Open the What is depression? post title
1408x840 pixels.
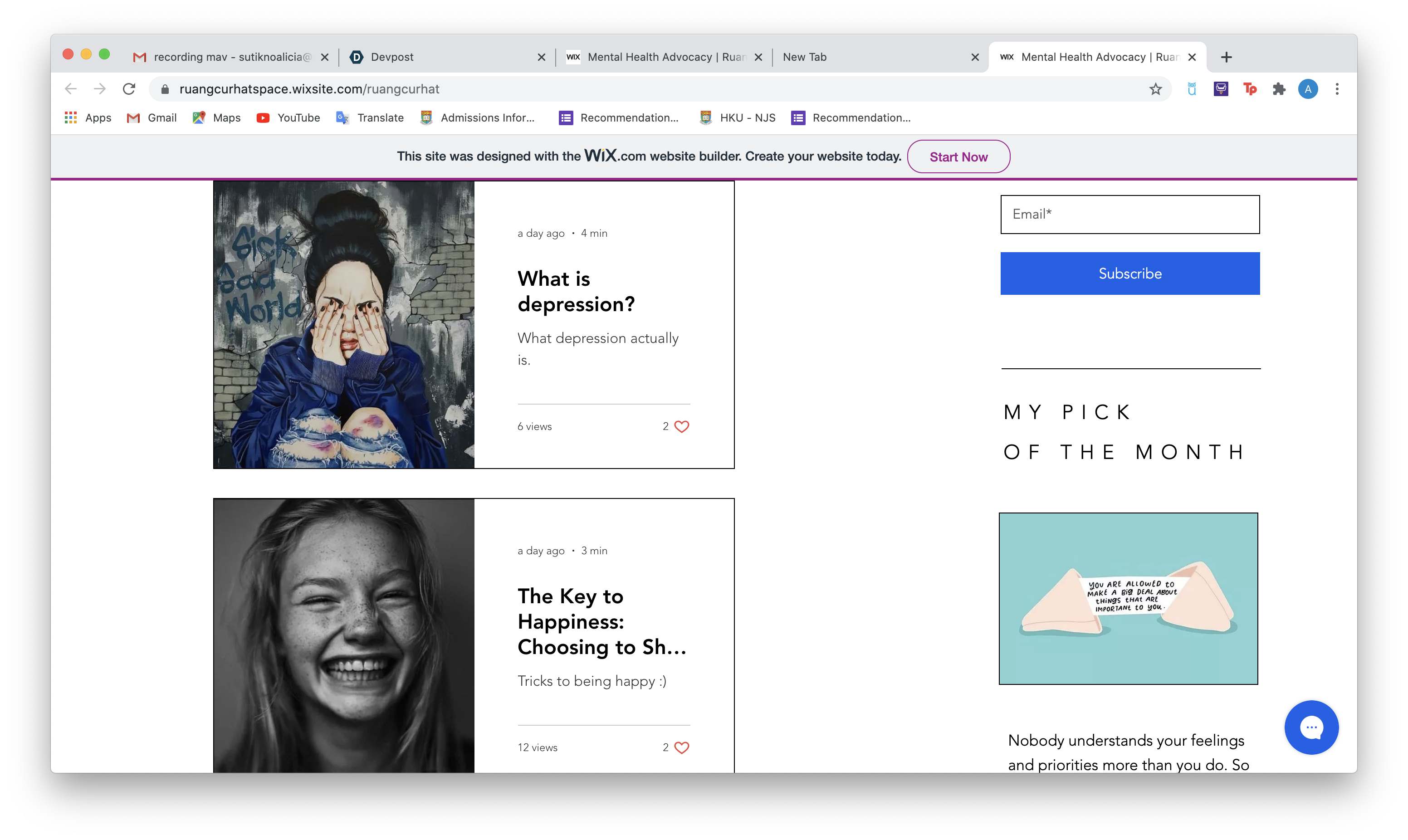pos(576,292)
